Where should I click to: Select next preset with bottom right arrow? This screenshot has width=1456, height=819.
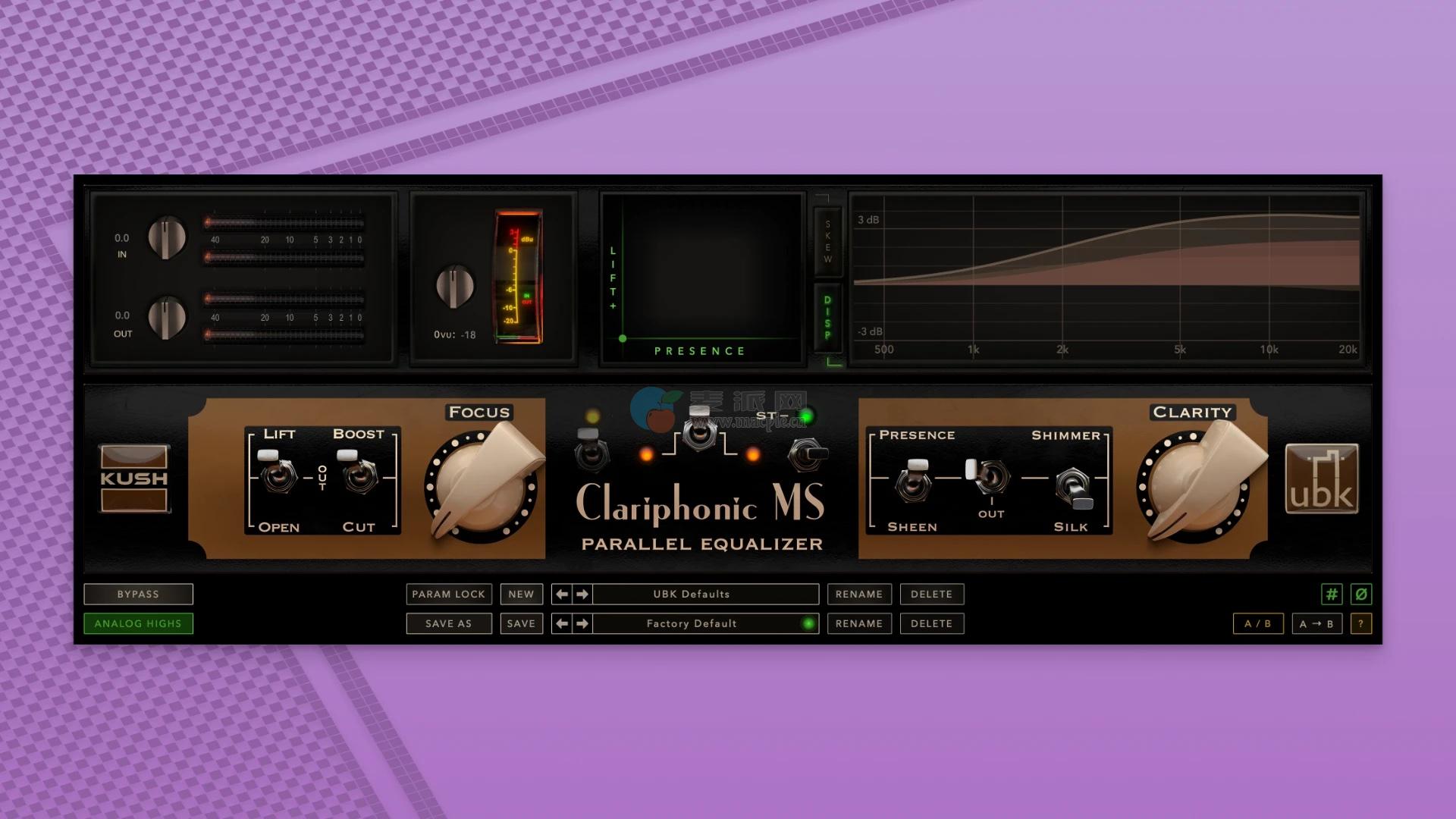[x=582, y=624]
